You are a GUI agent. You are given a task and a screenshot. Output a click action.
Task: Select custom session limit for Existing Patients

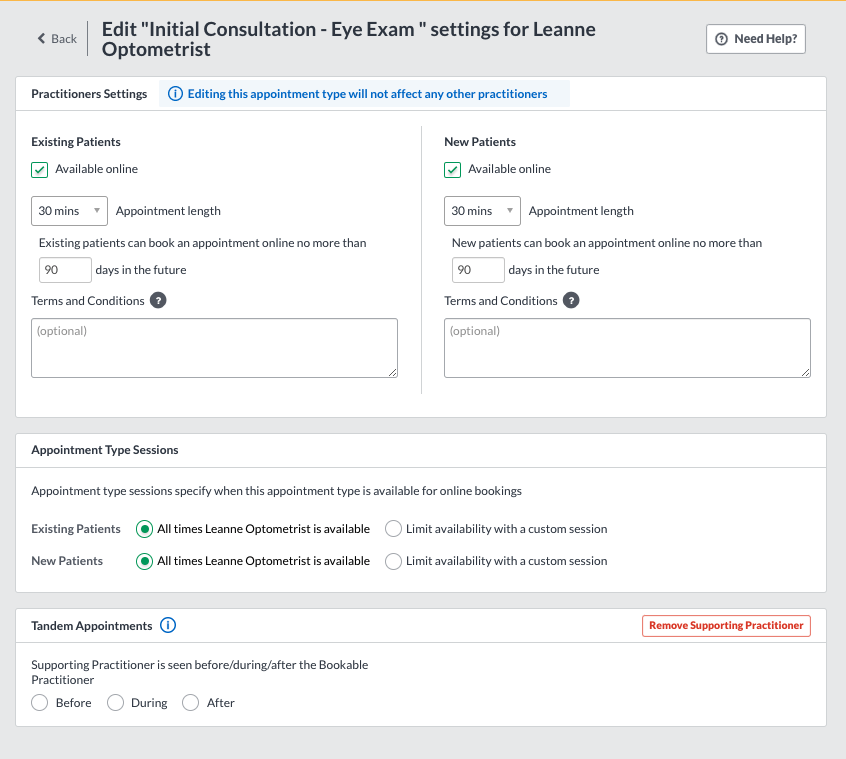[x=393, y=529]
